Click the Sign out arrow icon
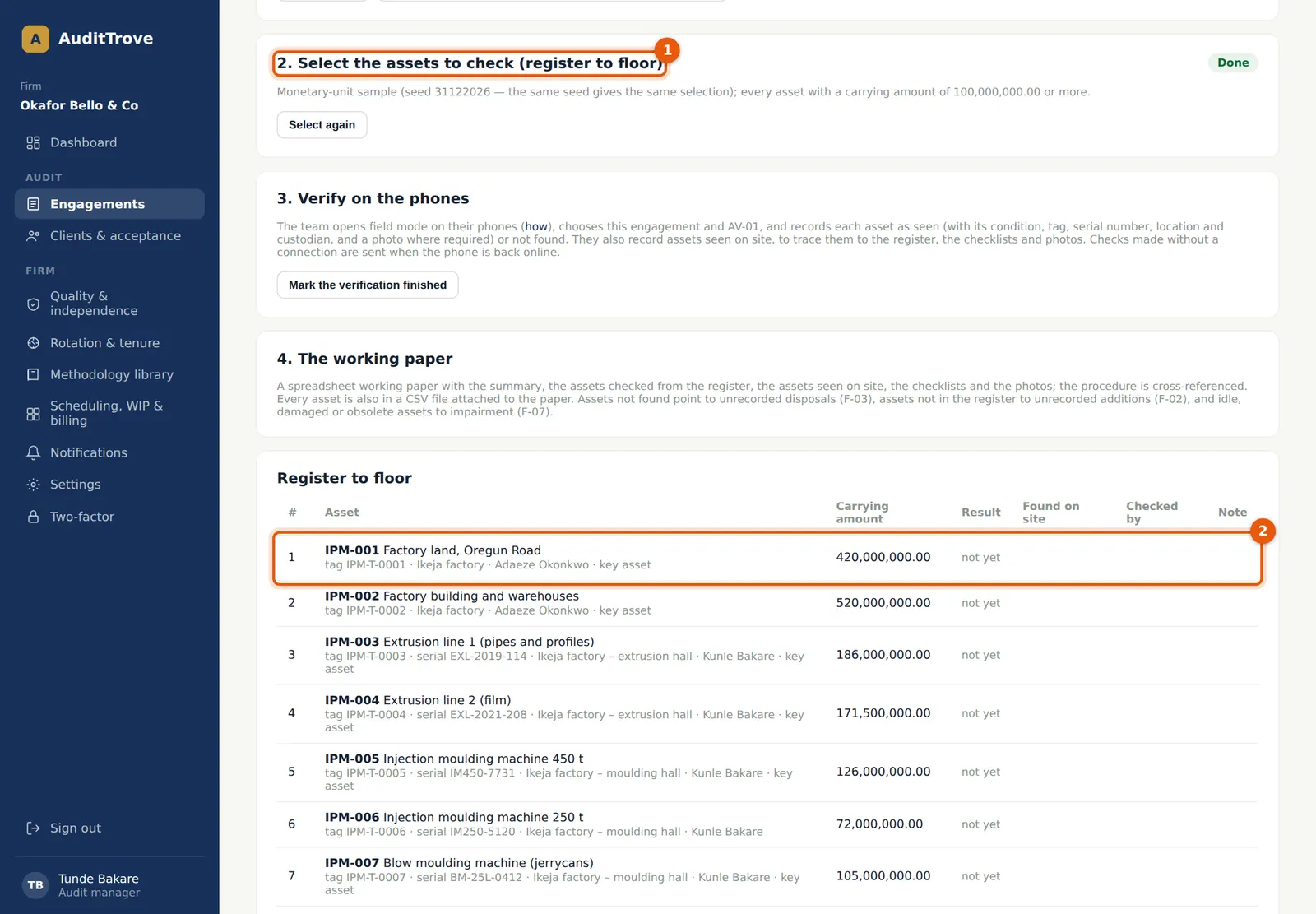The image size is (1316, 914). pos(33,828)
